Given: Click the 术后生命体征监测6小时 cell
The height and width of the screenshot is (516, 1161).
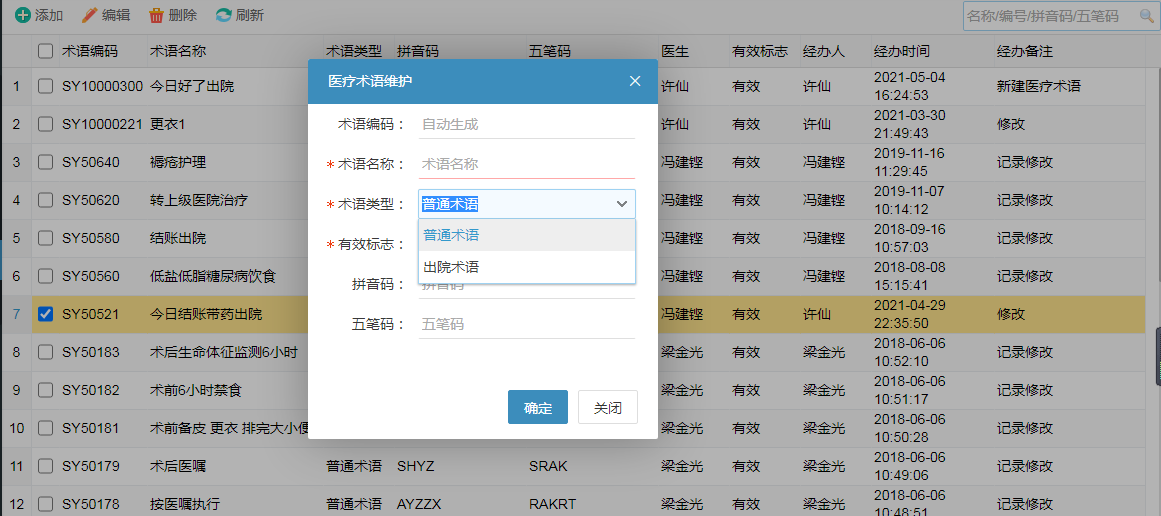Looking at the screenshot, I should (224, 352).
